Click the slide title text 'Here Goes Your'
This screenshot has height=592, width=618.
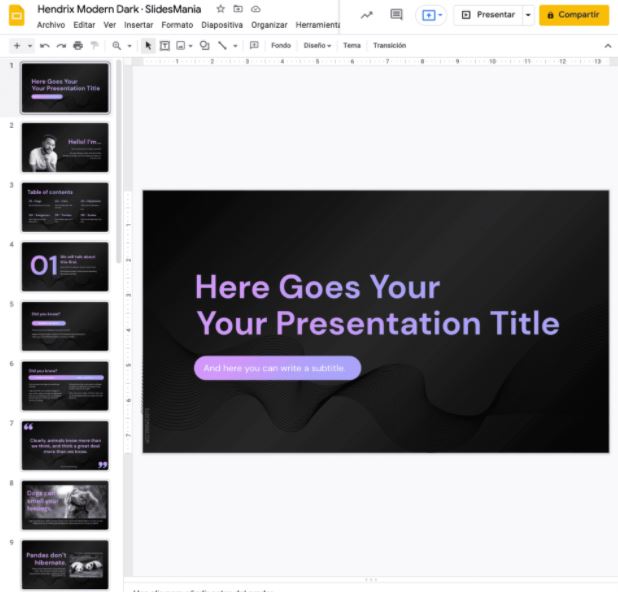(318, 287)
